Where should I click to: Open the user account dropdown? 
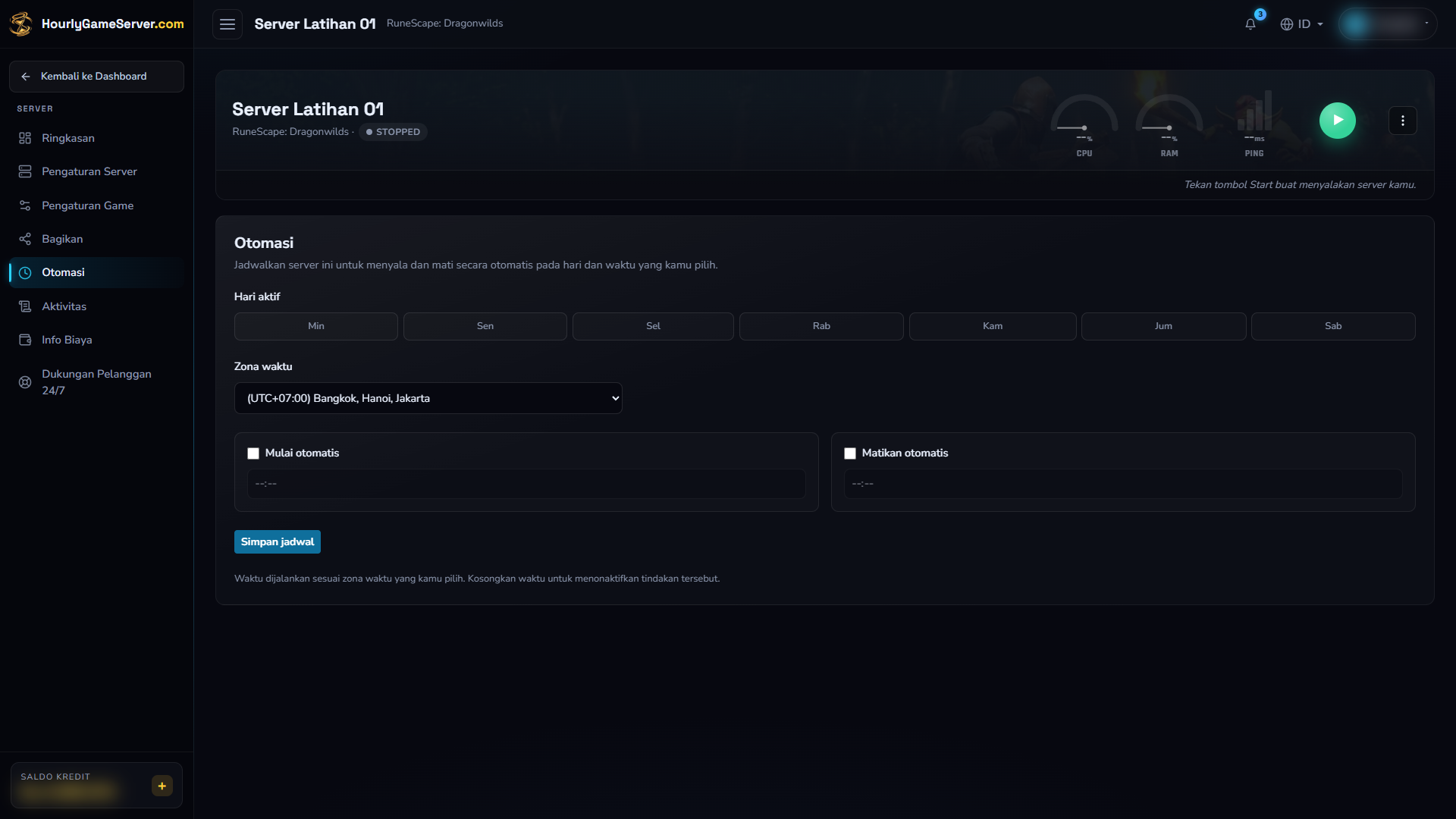[1387, 24]
